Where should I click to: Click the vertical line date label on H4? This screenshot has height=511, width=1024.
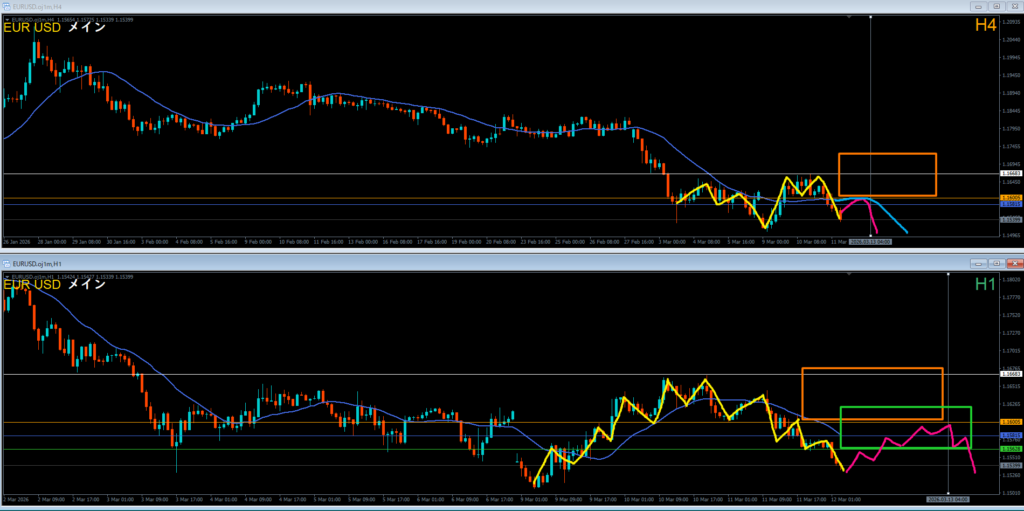click(x=870, y=241)
